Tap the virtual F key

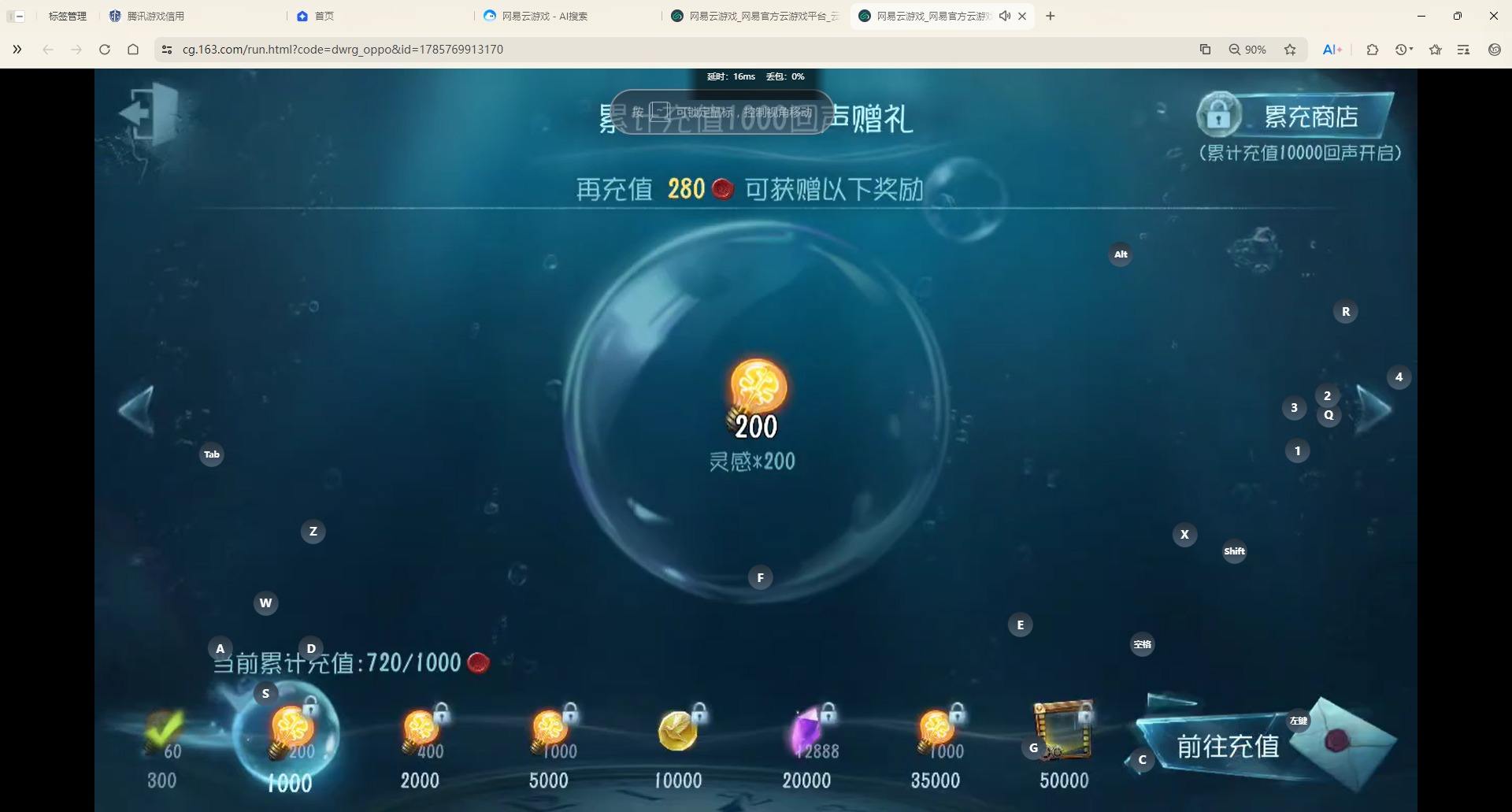pos(761,578)
